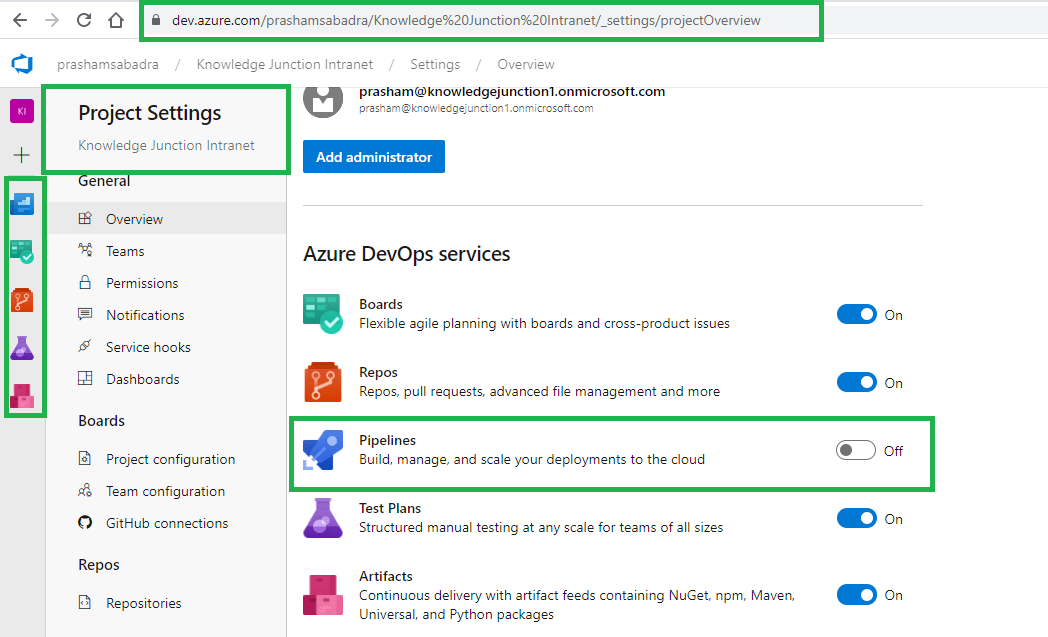Open Repos hub icon in left sidebar

point(22,300)
